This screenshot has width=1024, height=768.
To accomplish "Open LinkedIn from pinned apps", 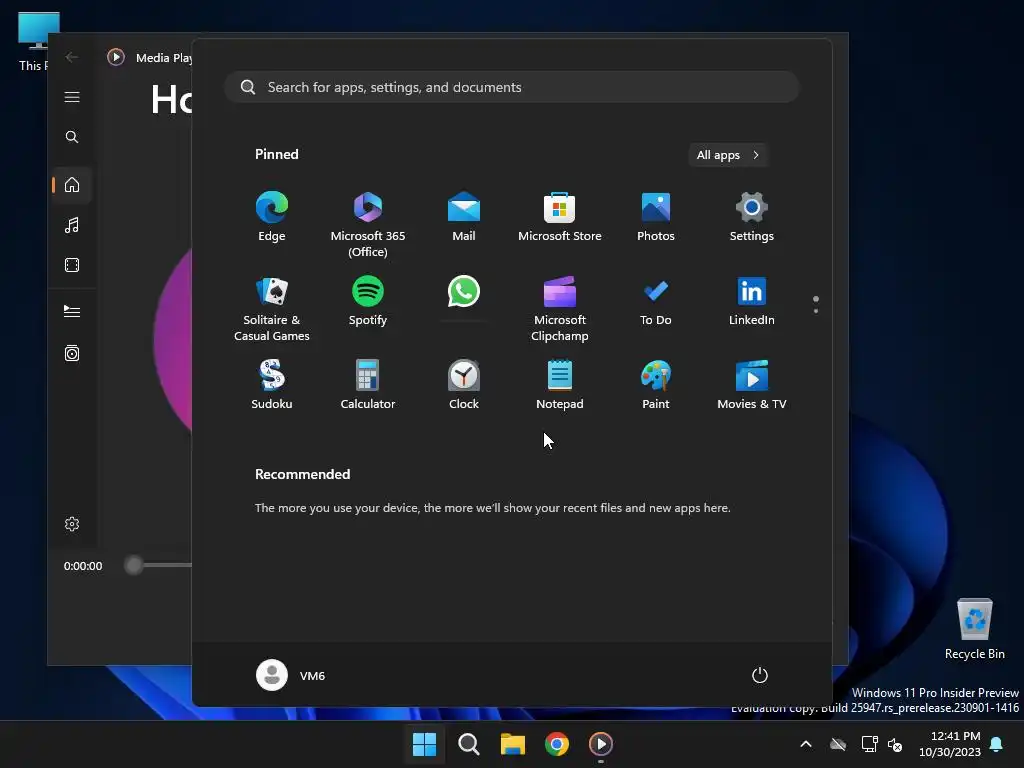I will 752,300.
